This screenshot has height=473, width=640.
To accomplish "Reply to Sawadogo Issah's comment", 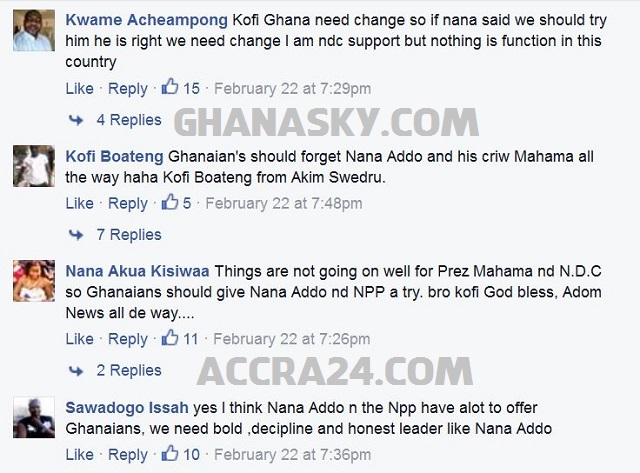I will coord(128,455).
